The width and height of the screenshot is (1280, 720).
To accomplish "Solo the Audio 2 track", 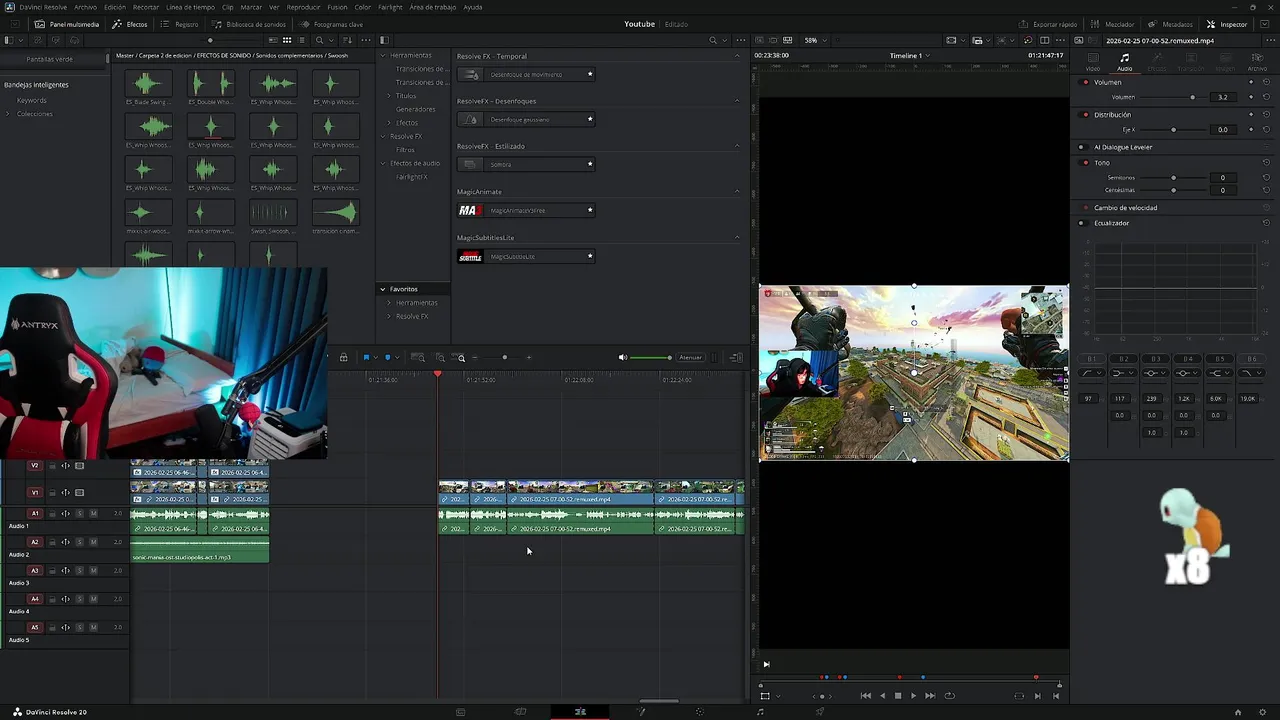I will click(79, 542).
